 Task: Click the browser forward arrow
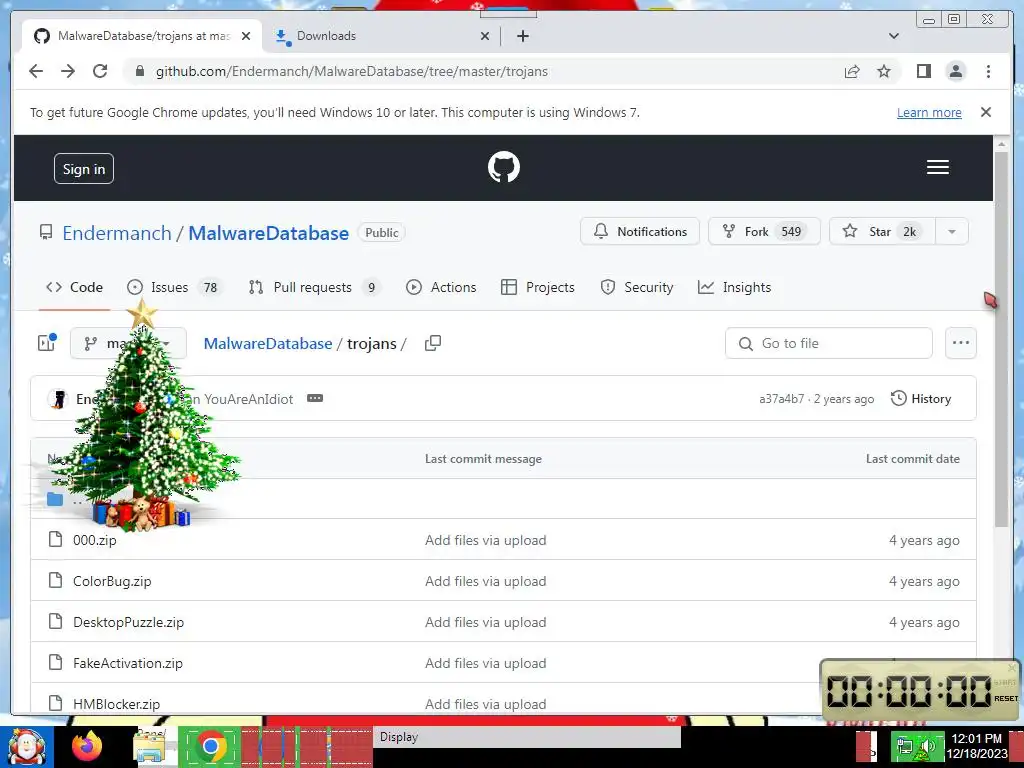(x=68, y=71)
